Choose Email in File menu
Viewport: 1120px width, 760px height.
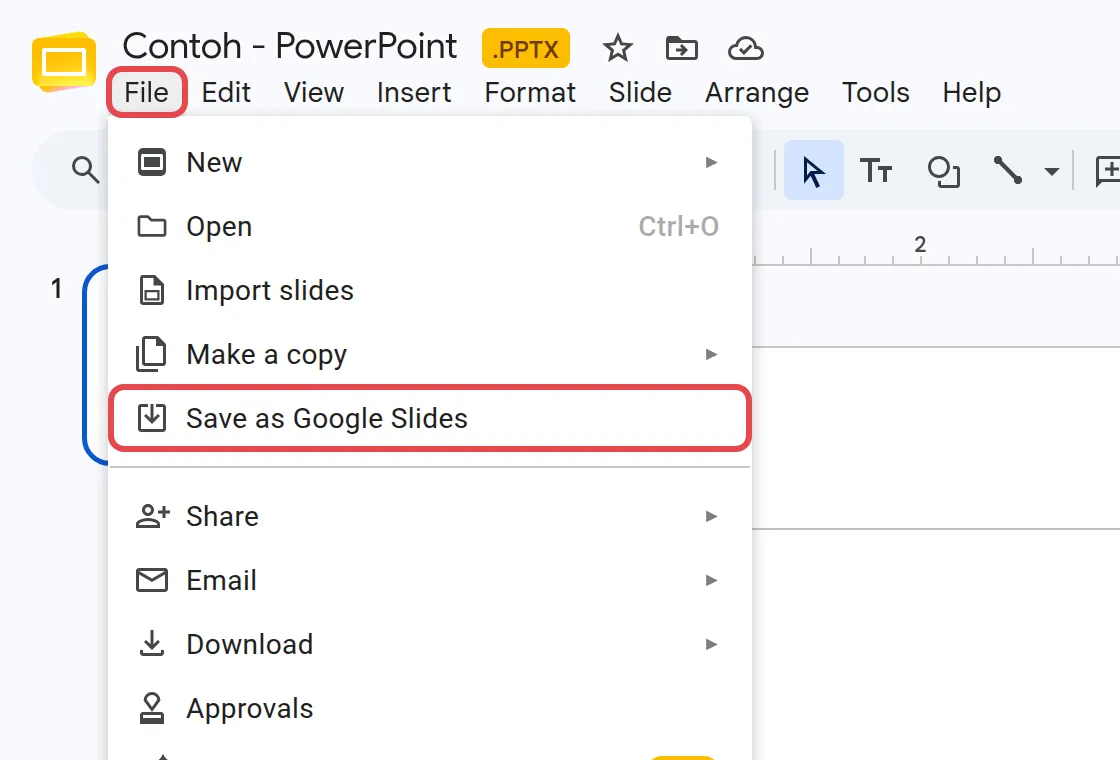click(x=430, y=580)
